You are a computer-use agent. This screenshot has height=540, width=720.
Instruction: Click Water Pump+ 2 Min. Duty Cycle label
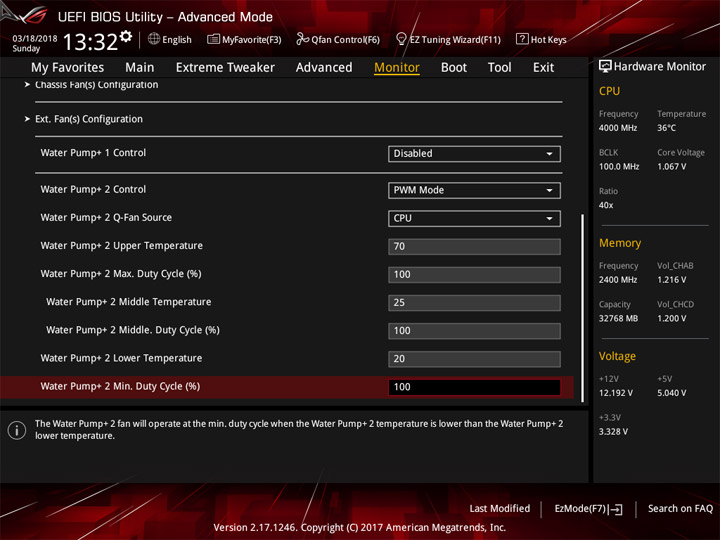tap(120, 386)
